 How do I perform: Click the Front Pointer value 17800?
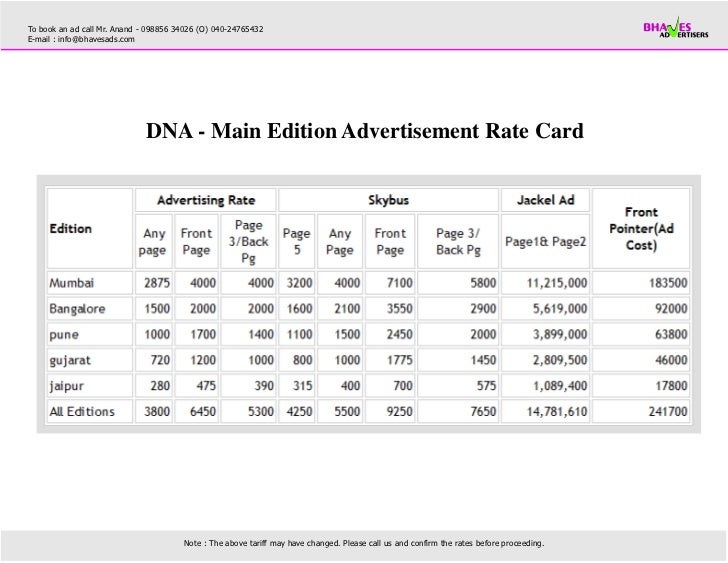[671, 386]
